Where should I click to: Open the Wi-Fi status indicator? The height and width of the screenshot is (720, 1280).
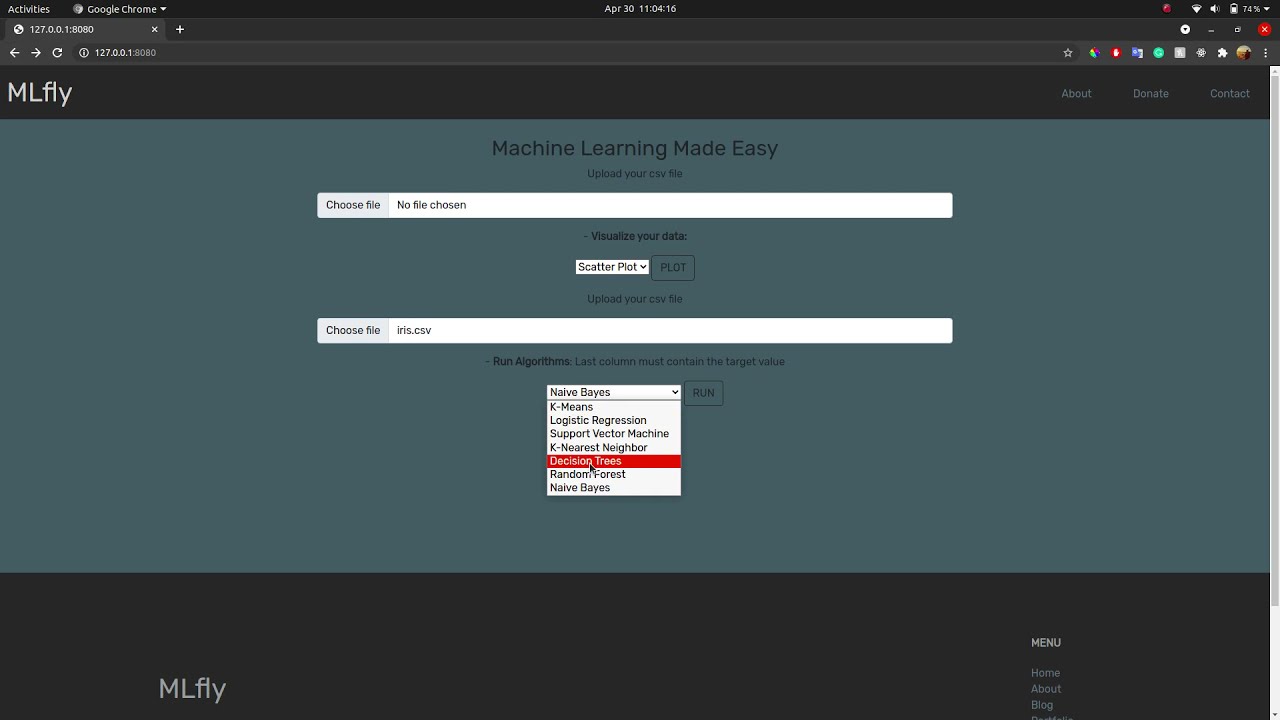pos(1196,9)
